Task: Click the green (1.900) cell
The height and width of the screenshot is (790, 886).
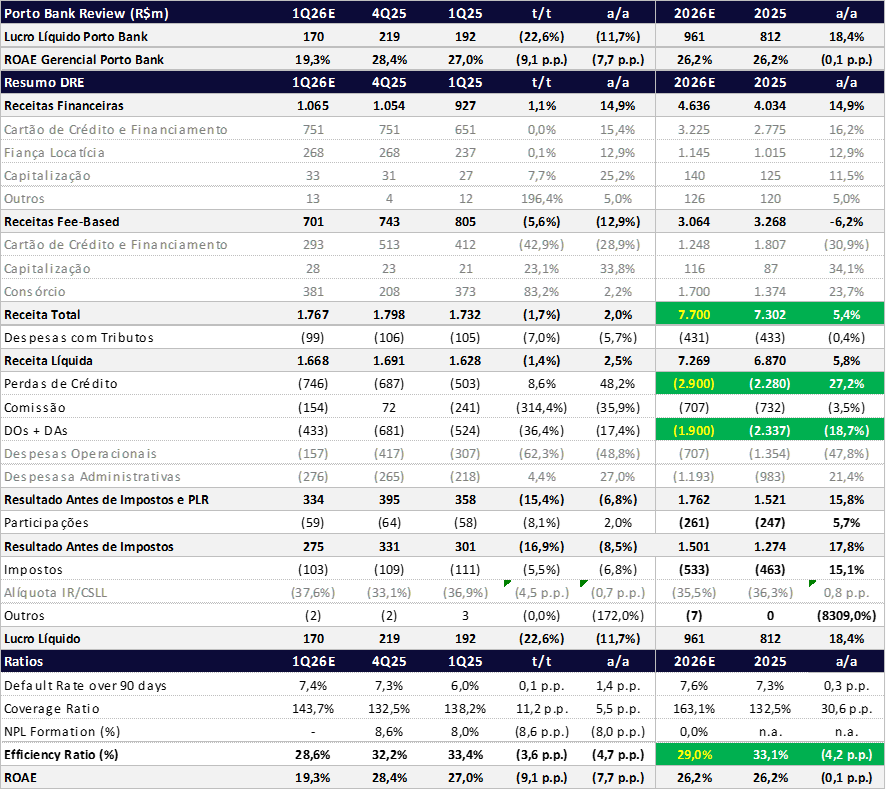Action: pos(693,430)
